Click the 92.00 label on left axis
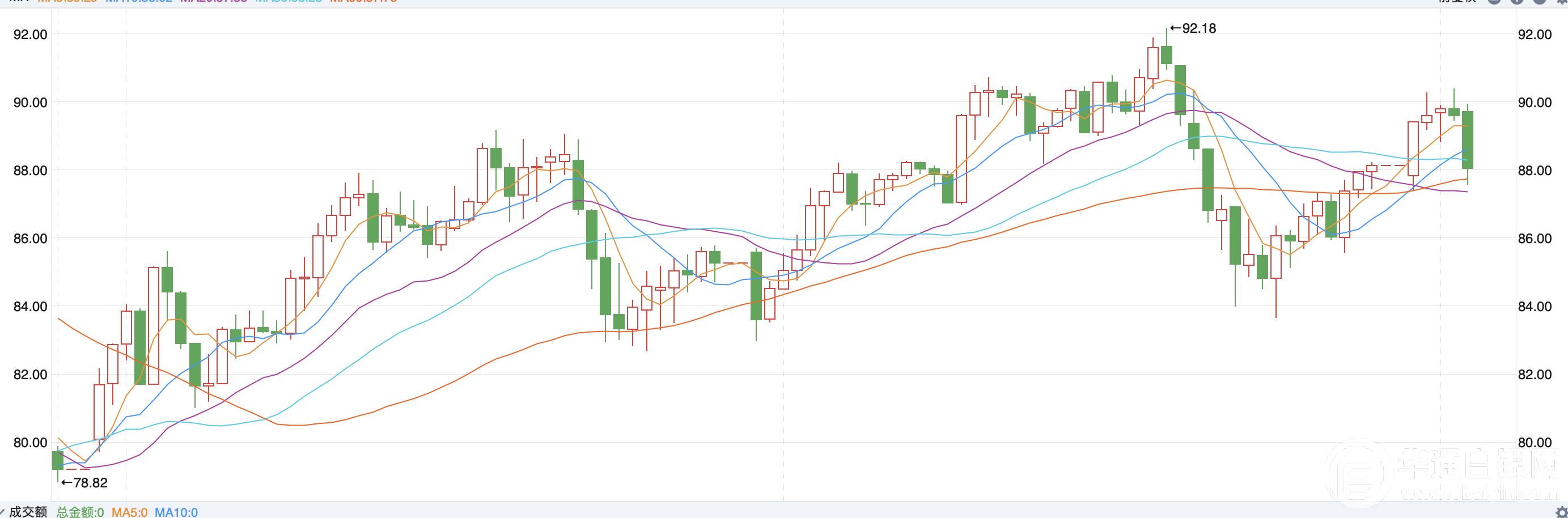 click(x=31, y=35)
